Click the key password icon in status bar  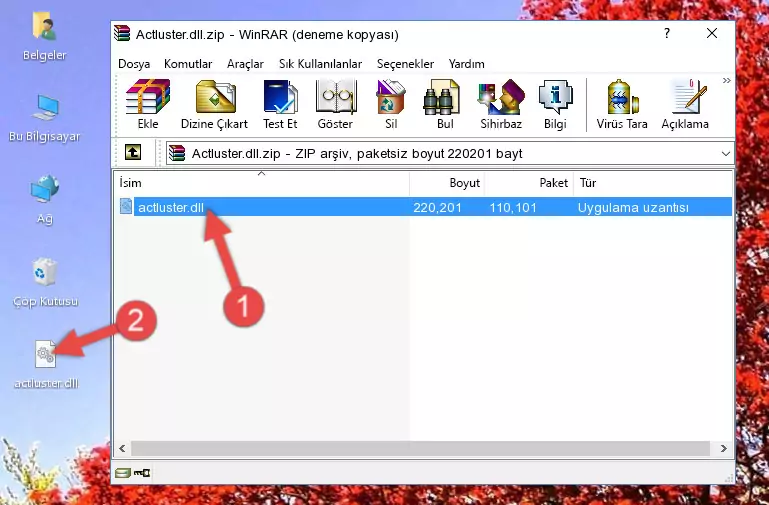[x=142, y=473]
